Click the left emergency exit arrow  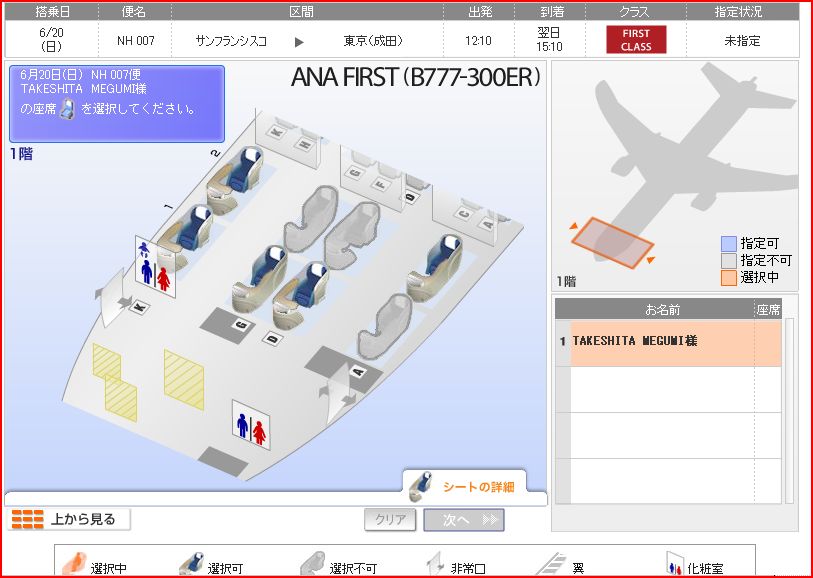point(113,298)
